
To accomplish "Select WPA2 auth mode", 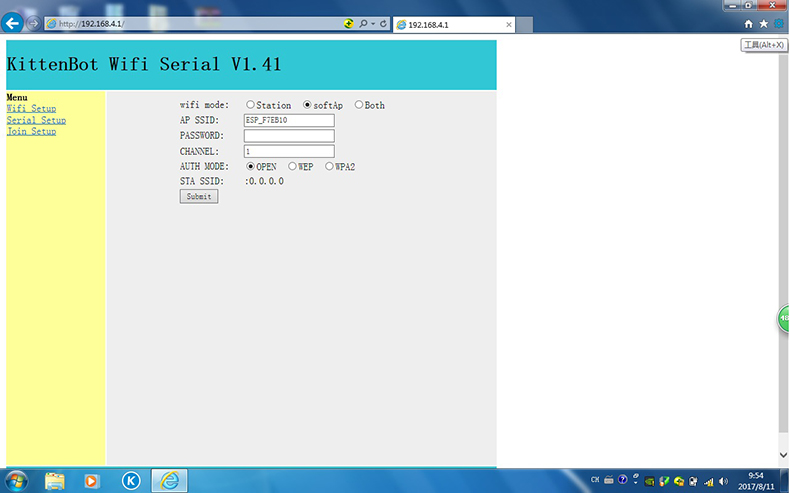I will click(x=329, y=166).
